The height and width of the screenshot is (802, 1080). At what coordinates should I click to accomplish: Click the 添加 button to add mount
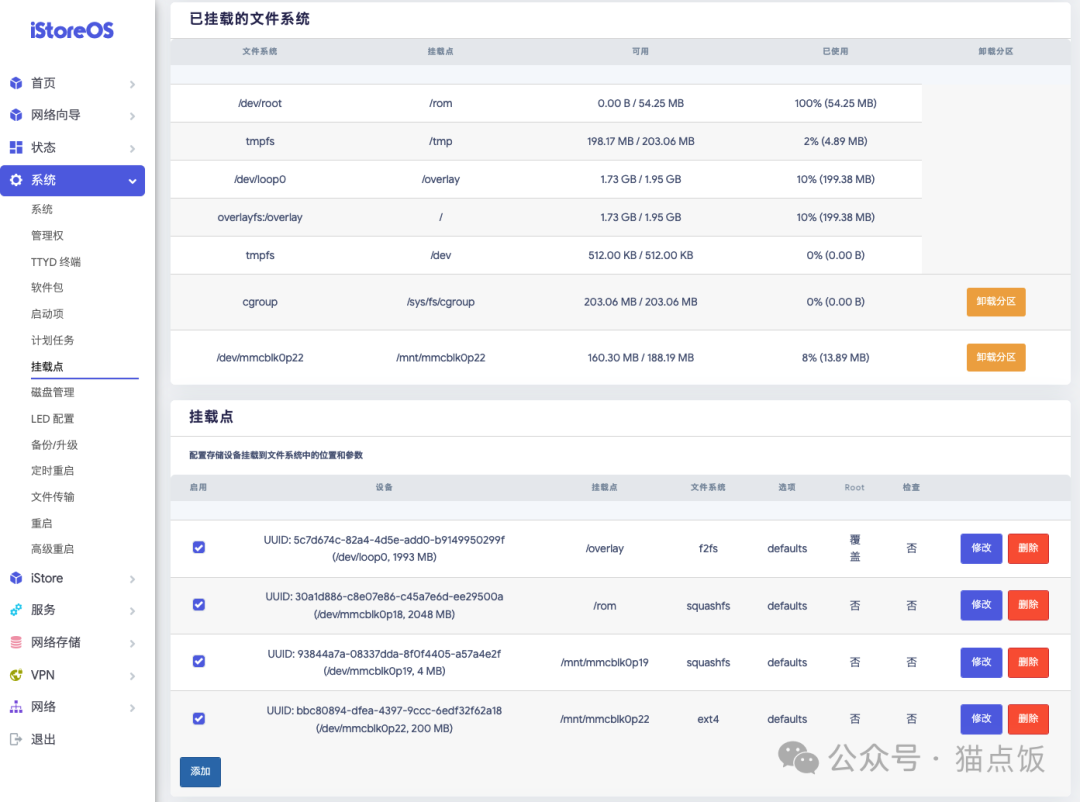click(200, 771)
